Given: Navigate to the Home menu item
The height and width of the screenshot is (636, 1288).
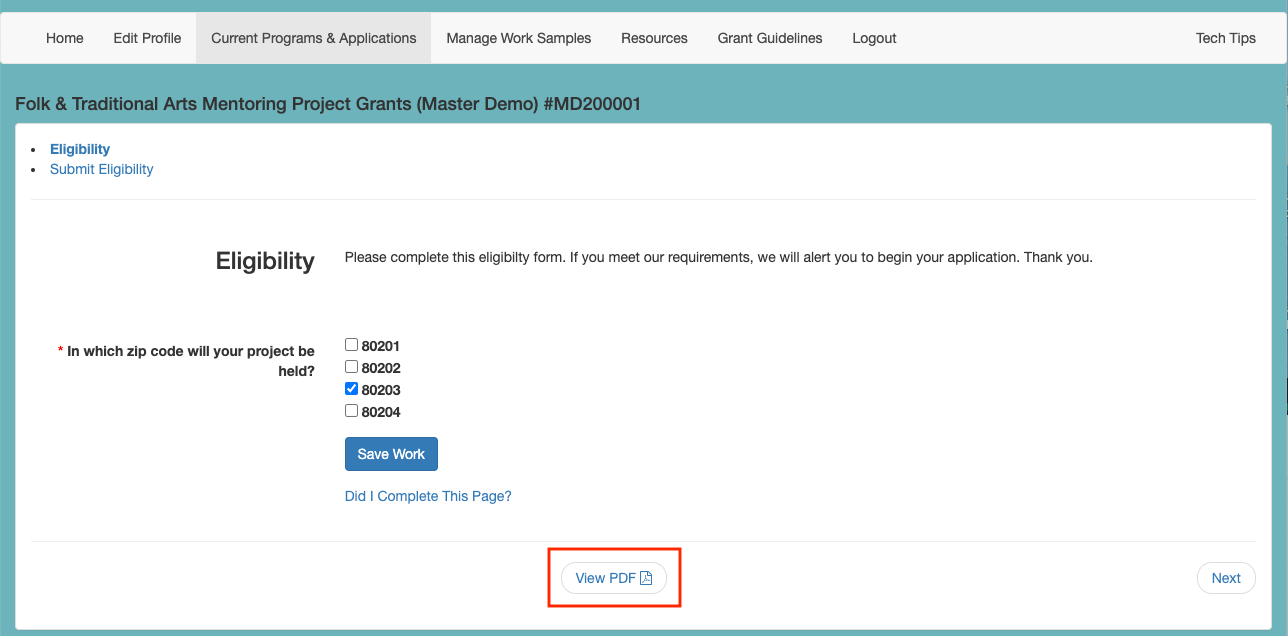Looking at the screenshot, I should 64,37.
